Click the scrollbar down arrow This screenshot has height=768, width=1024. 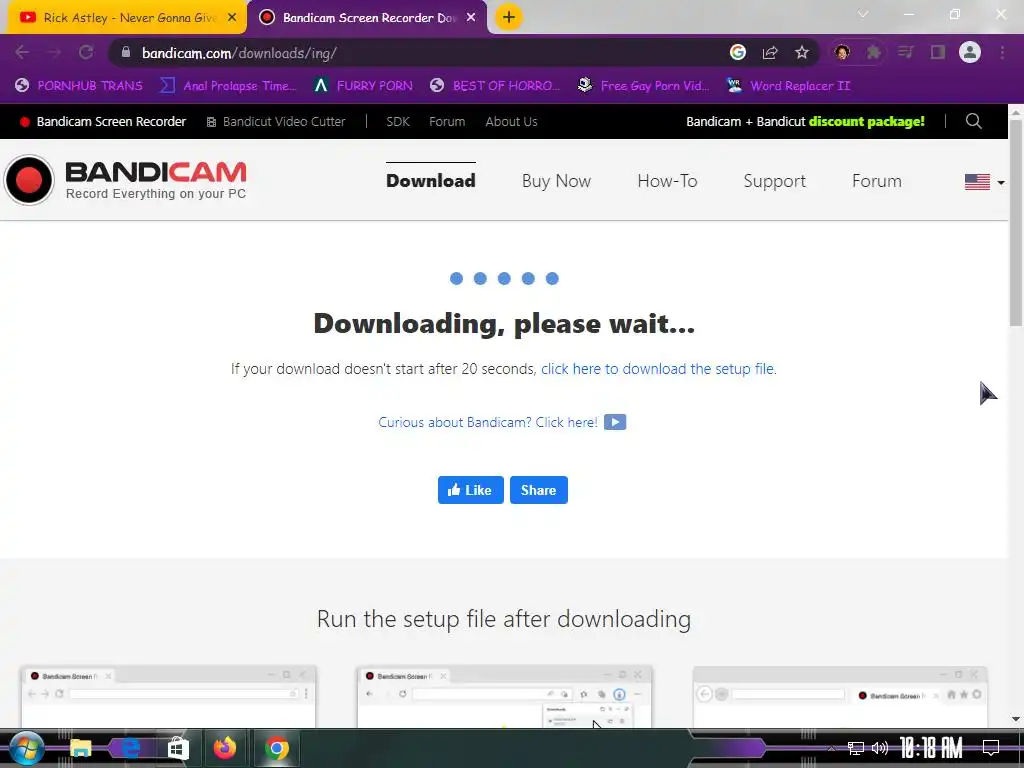pos(1016,719)
